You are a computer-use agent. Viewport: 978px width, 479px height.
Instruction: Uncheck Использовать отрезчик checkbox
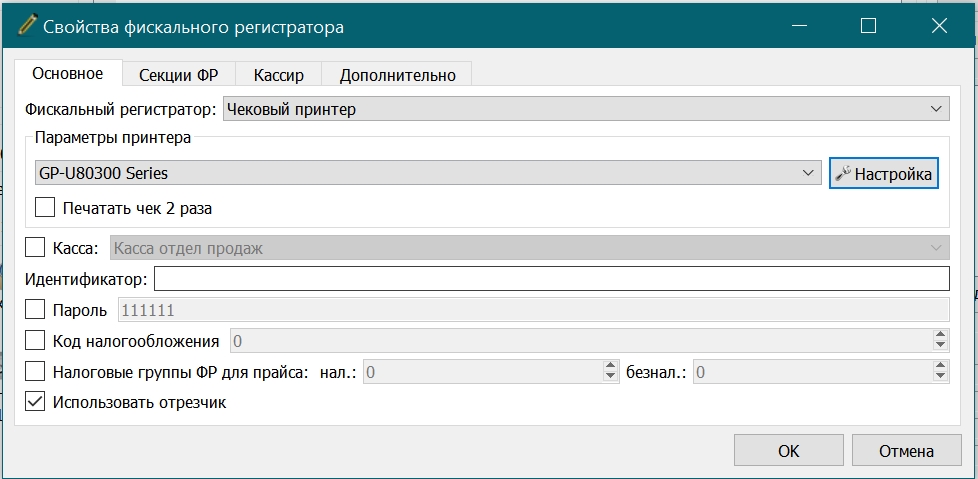pos(35,402)
